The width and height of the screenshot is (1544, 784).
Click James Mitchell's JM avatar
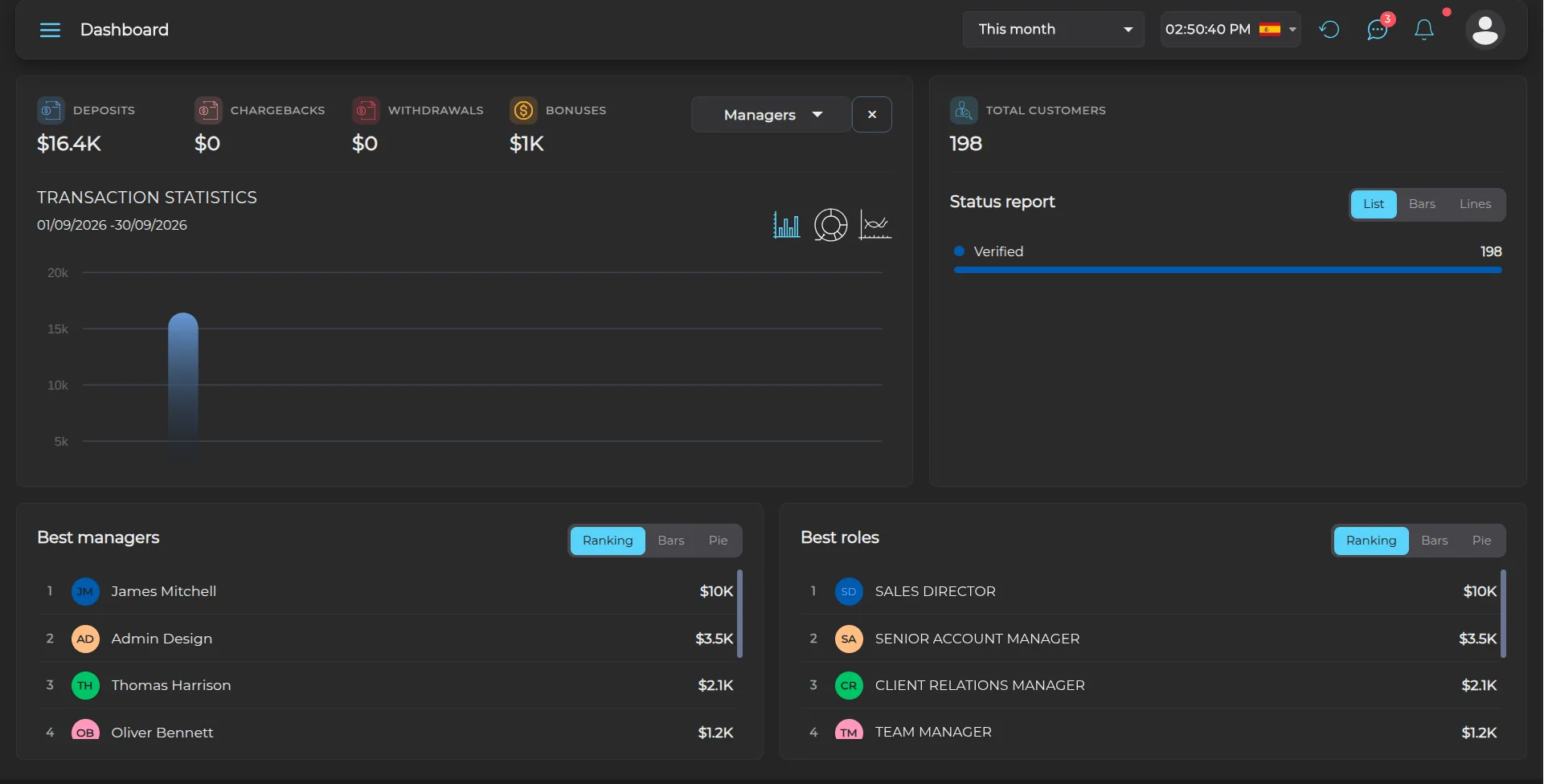pyautogui.click(x=85, y=592)
